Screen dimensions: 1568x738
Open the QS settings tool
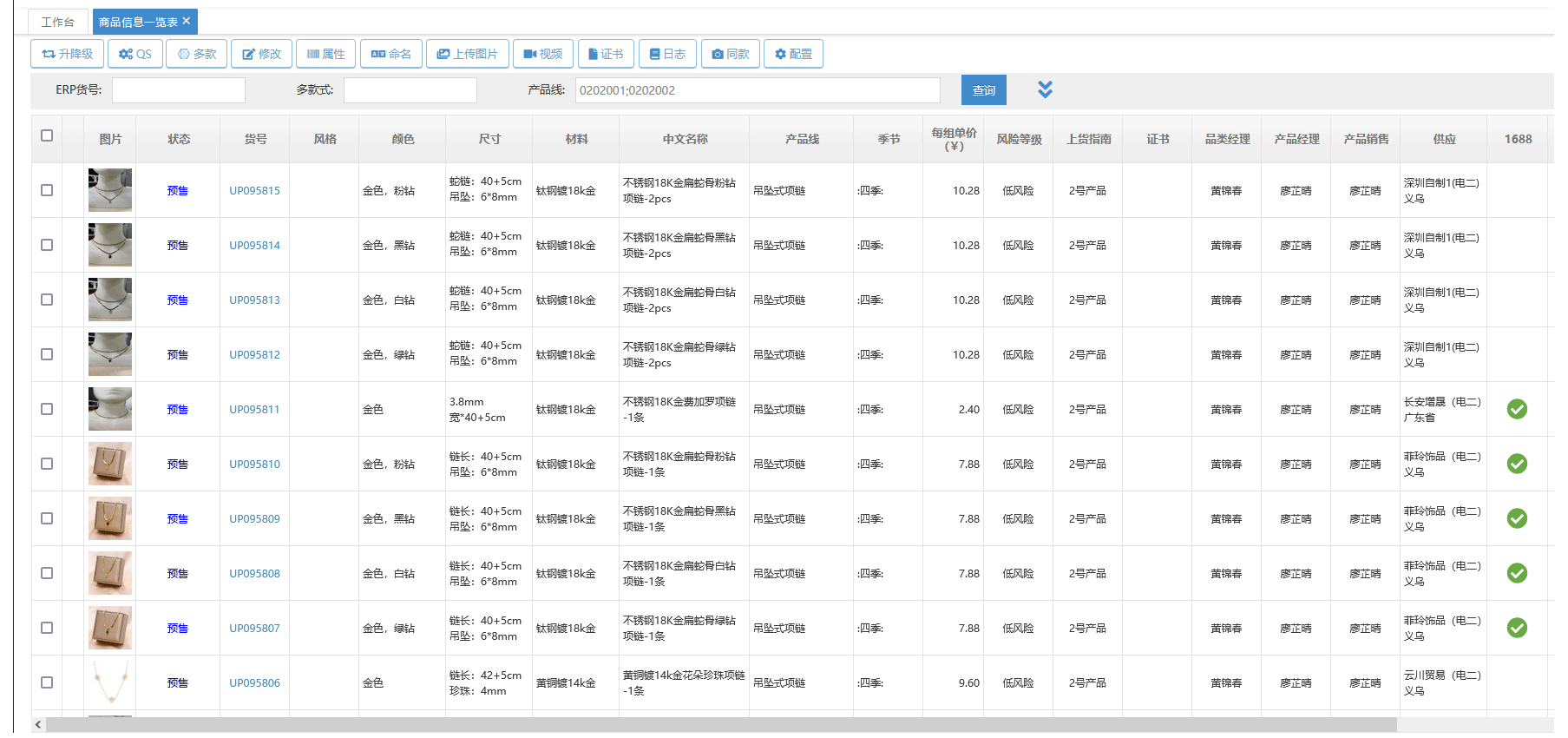tap(135, 54)
